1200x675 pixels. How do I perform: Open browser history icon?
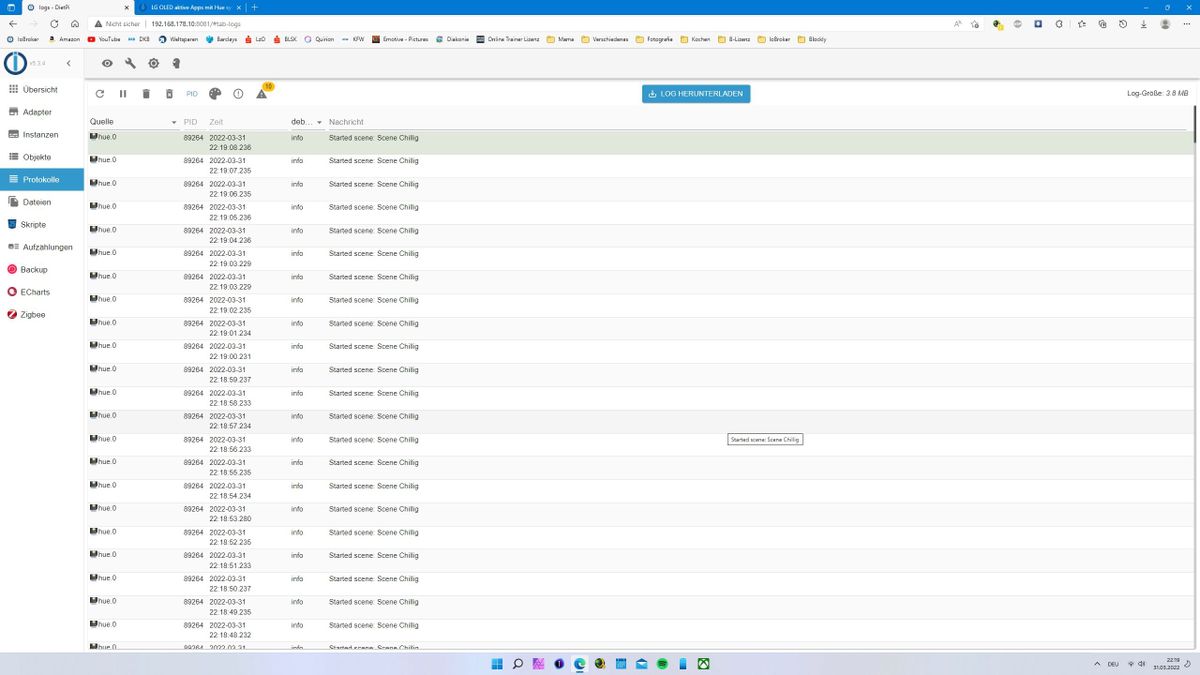click(x=1123, y=23)
